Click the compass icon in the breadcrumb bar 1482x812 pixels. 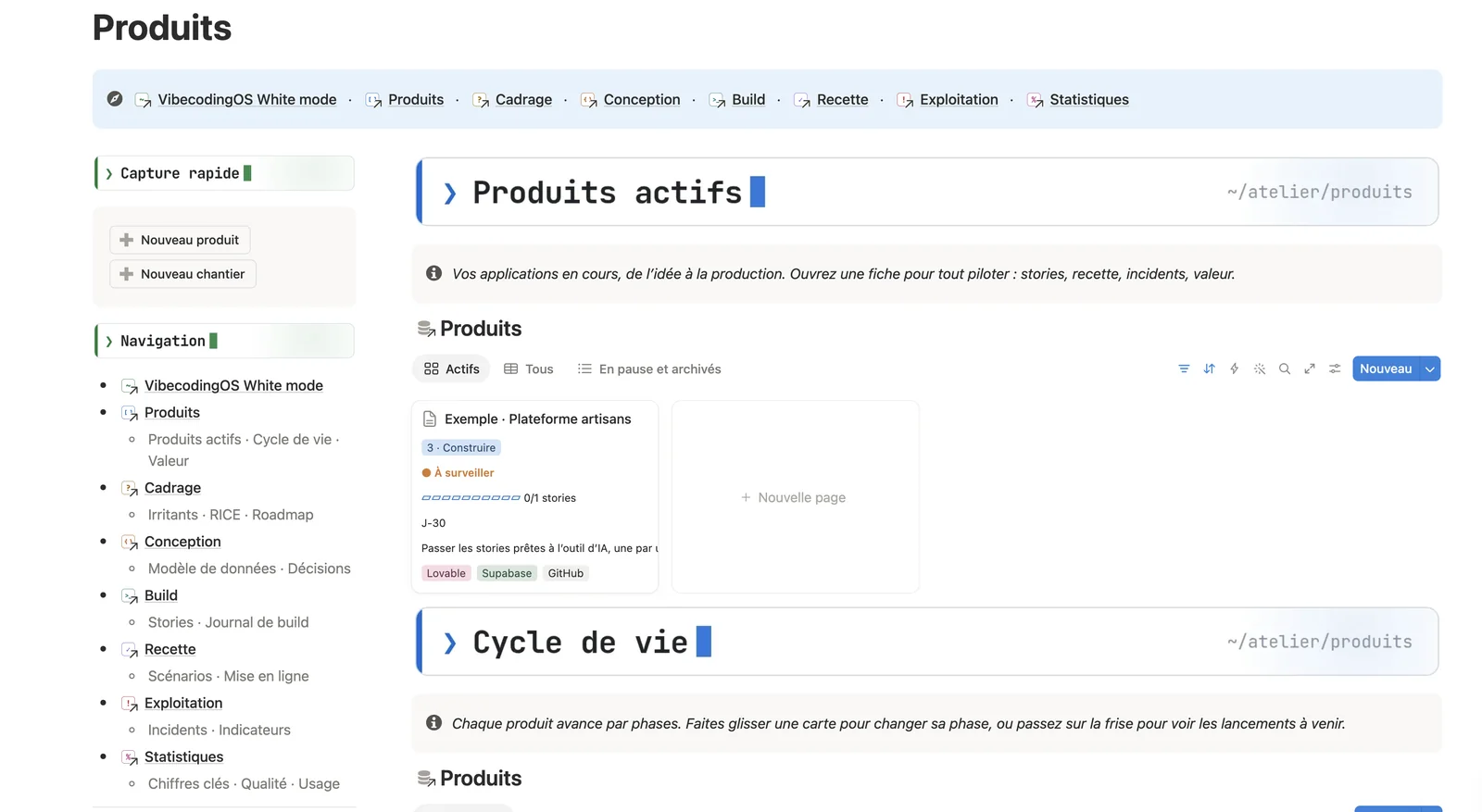[x=115, y=98]
